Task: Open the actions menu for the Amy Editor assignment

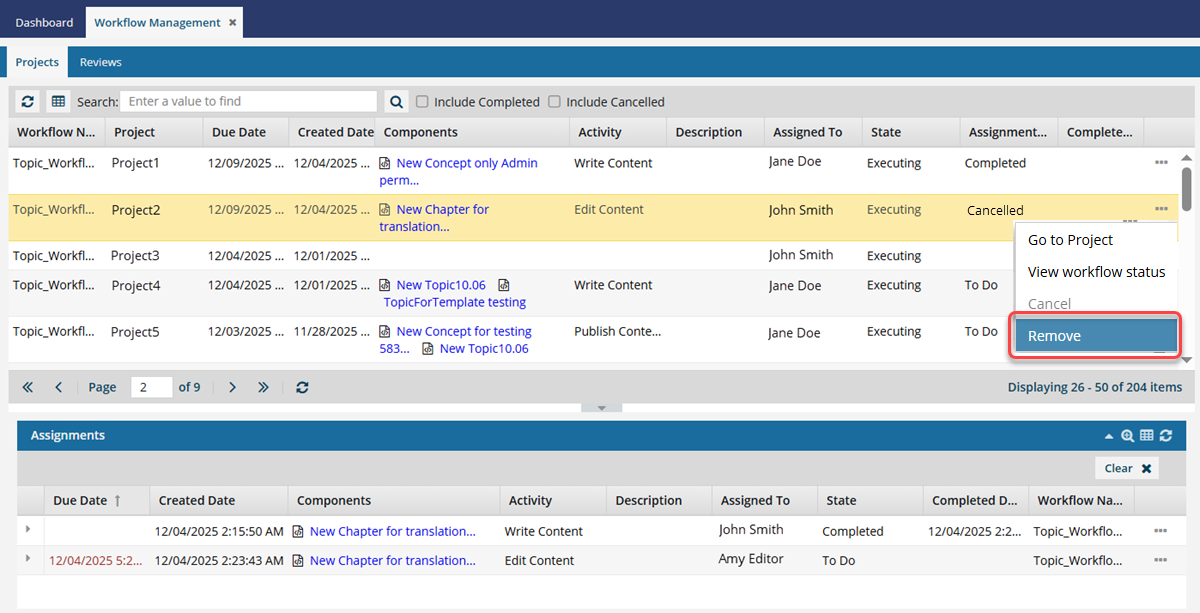Action: click(1161, 560)
